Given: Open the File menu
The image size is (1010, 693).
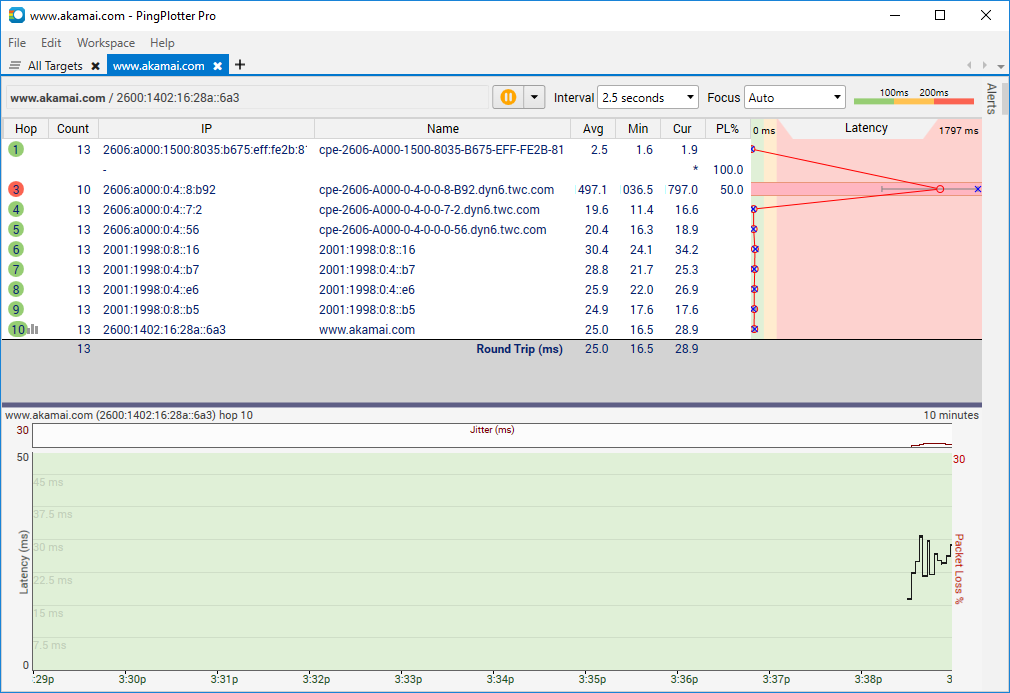Looking at the screenshot, I should coord(16,42).
